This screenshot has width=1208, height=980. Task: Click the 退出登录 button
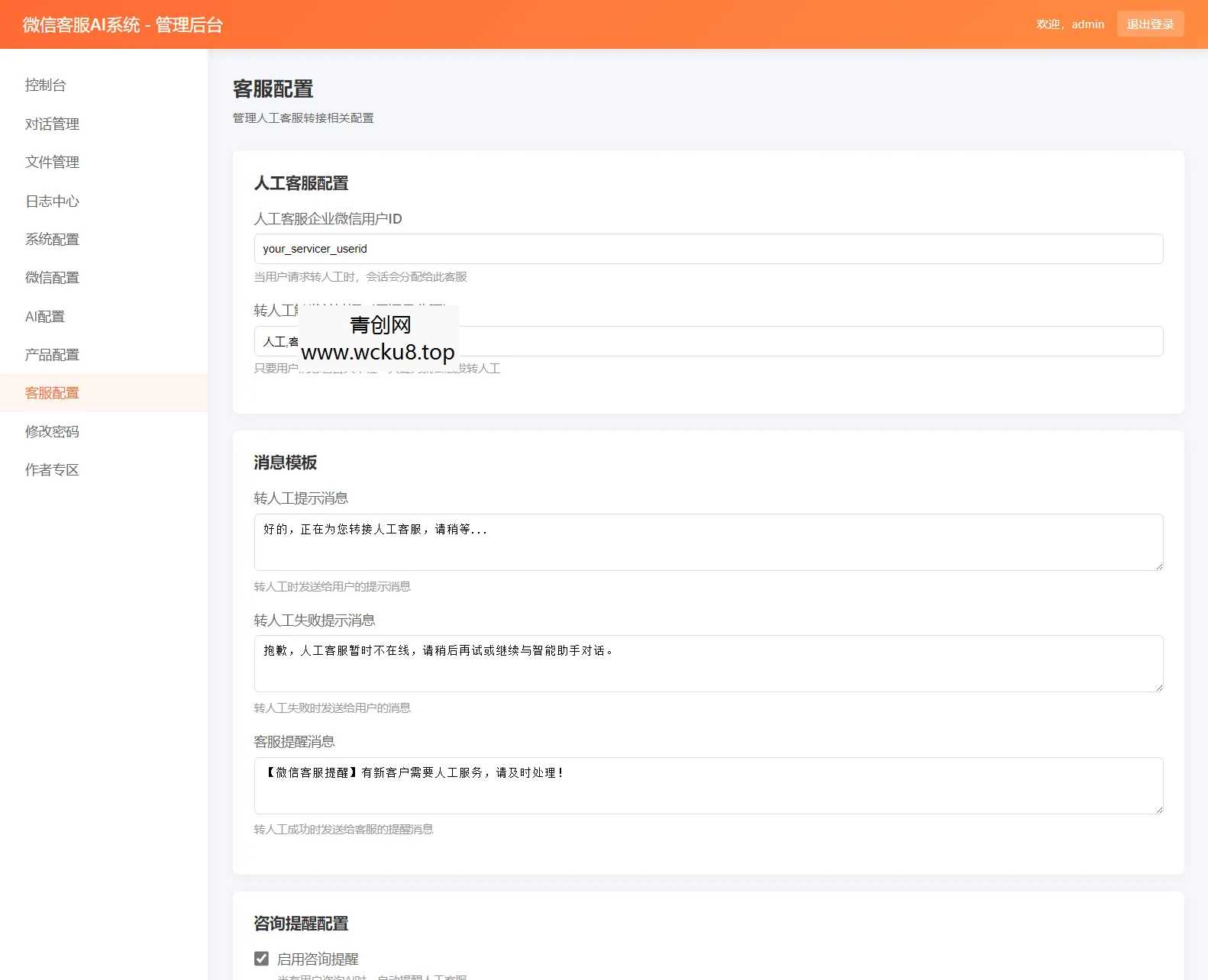pos(1150,24)
